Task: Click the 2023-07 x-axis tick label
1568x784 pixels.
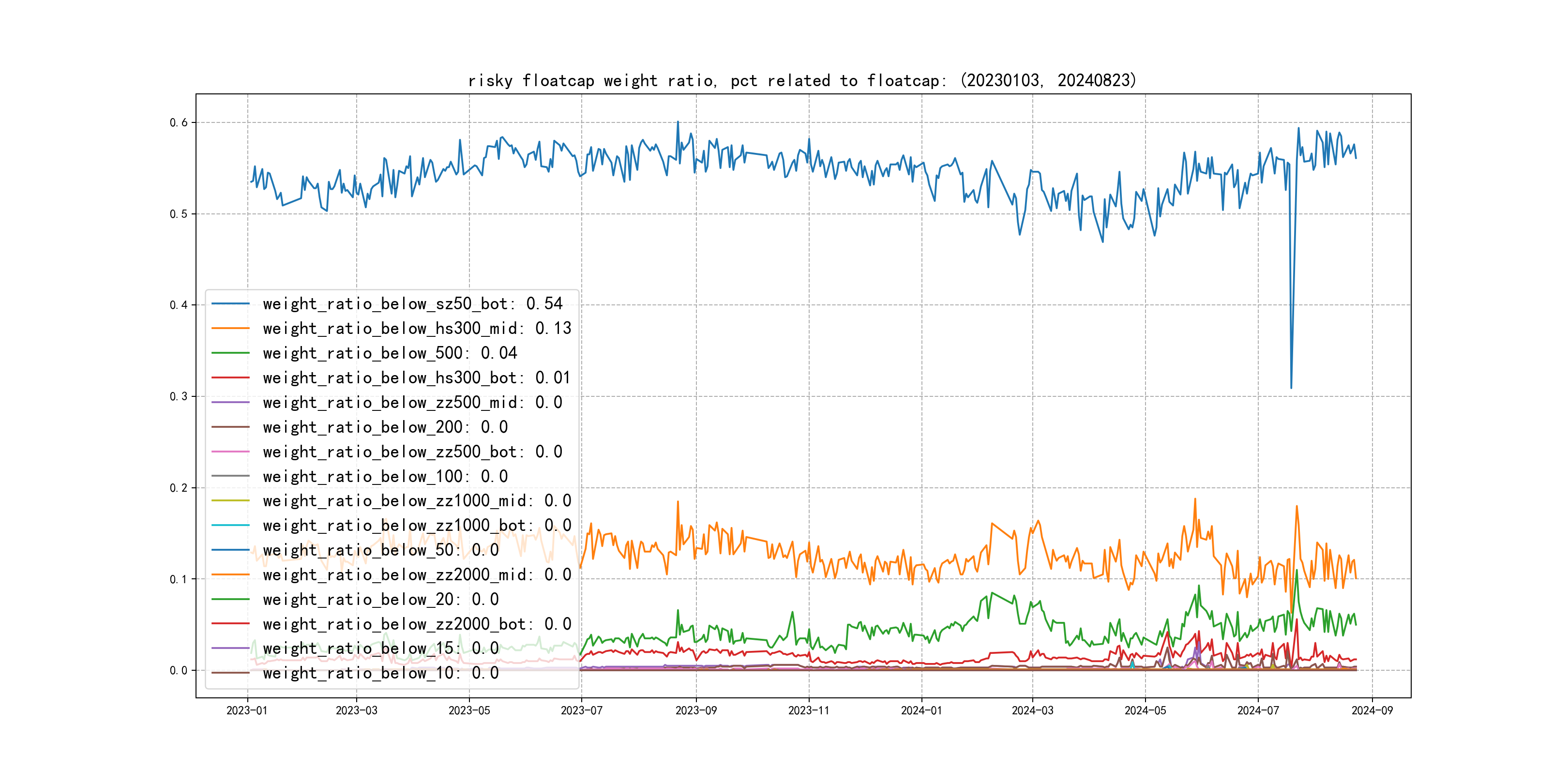Action: coord(581,710)
